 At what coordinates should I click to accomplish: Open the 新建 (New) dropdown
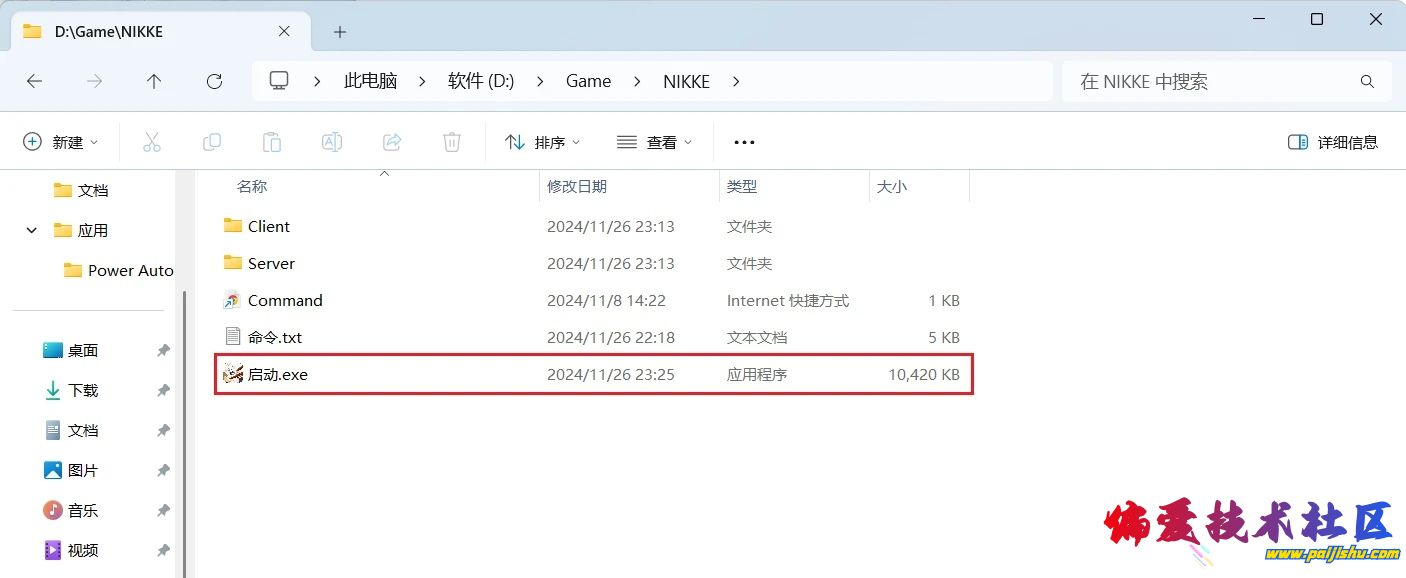61,142
